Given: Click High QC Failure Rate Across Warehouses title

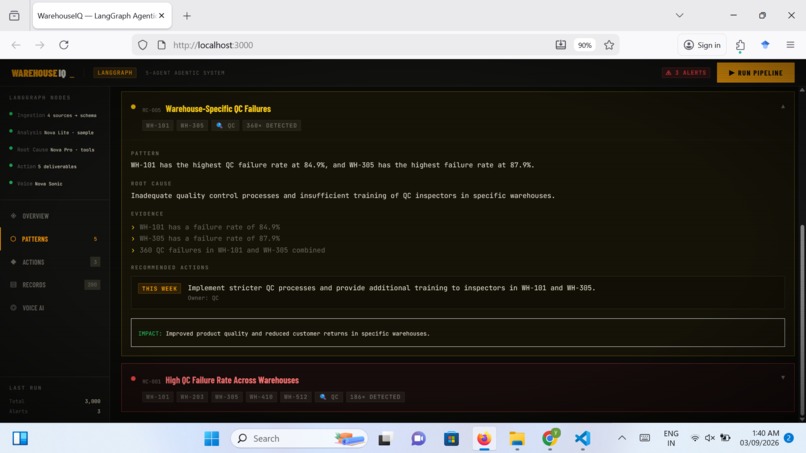Looking at the screenshot, I should tap(232, 380).
